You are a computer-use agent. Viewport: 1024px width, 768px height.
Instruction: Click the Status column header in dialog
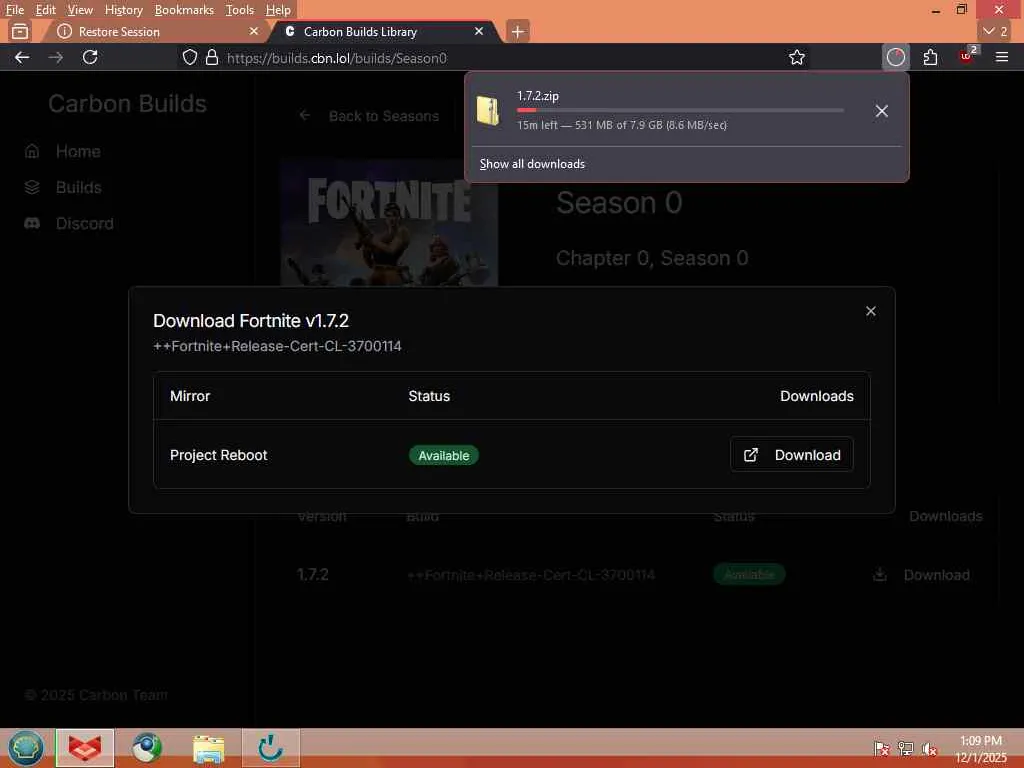pos(429,396)
